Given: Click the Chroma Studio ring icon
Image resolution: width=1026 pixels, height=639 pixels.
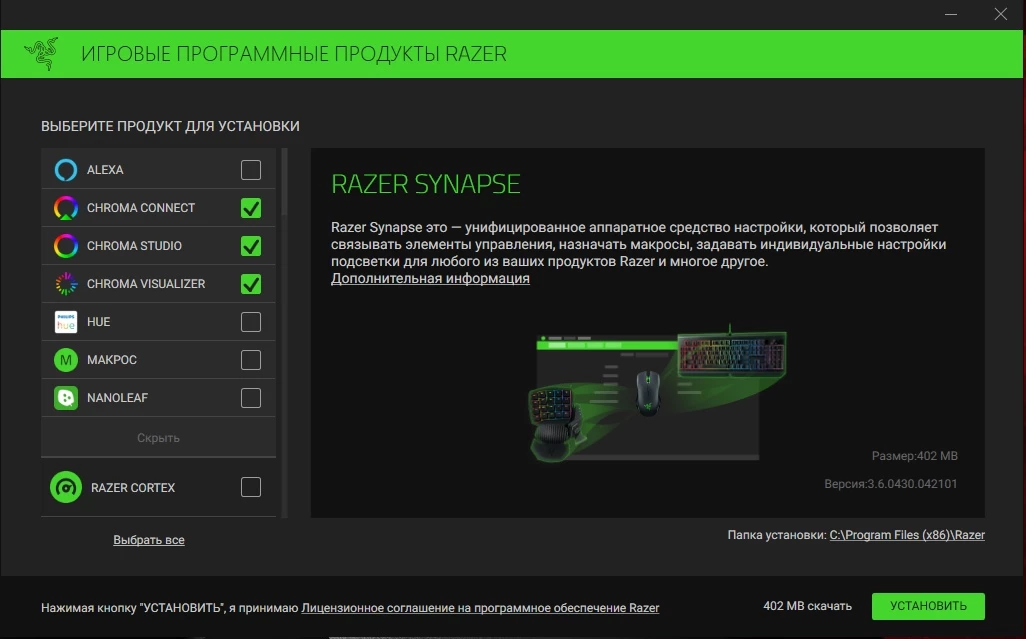Looking at the screenshot, I should coord(65,246).
